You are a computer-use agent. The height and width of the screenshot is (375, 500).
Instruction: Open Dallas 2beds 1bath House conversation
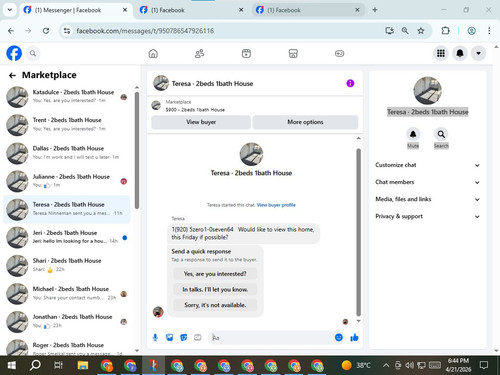(67, 153)
